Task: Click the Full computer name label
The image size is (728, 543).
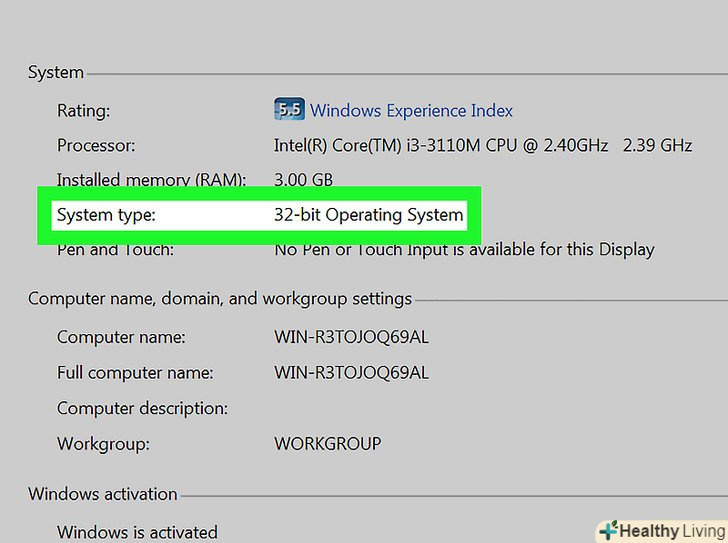Action: [x=135, y=373]
